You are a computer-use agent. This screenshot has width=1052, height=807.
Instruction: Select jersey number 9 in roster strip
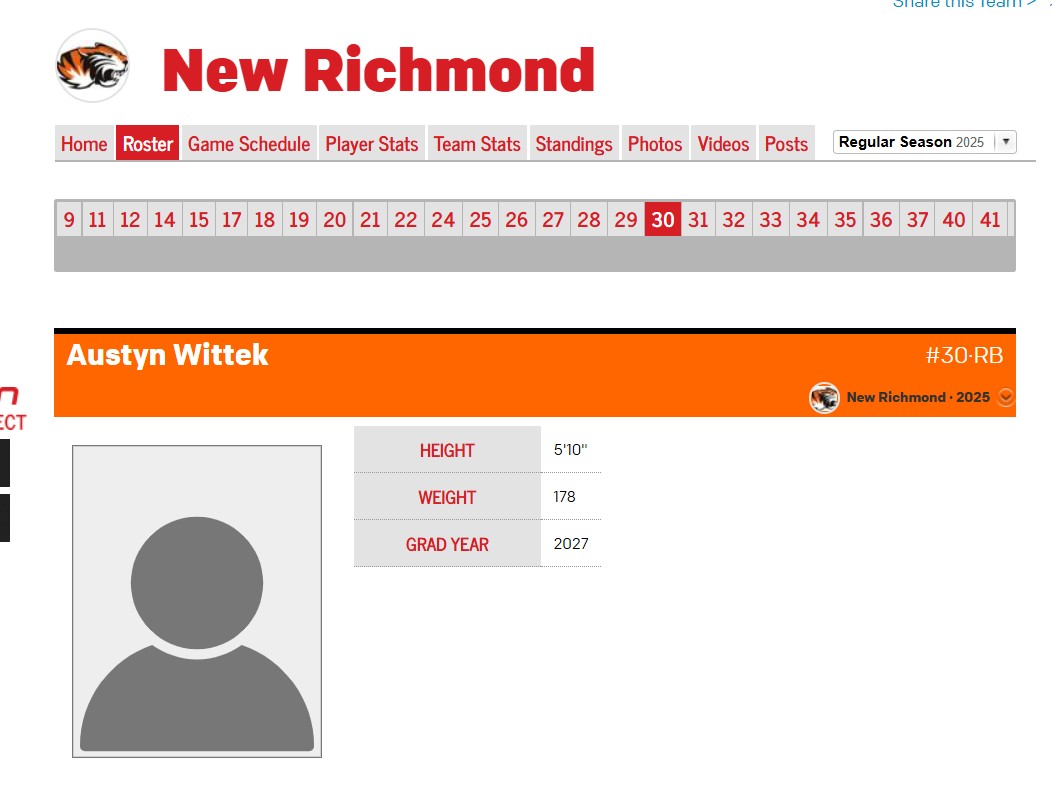click(x=69, y=220)
